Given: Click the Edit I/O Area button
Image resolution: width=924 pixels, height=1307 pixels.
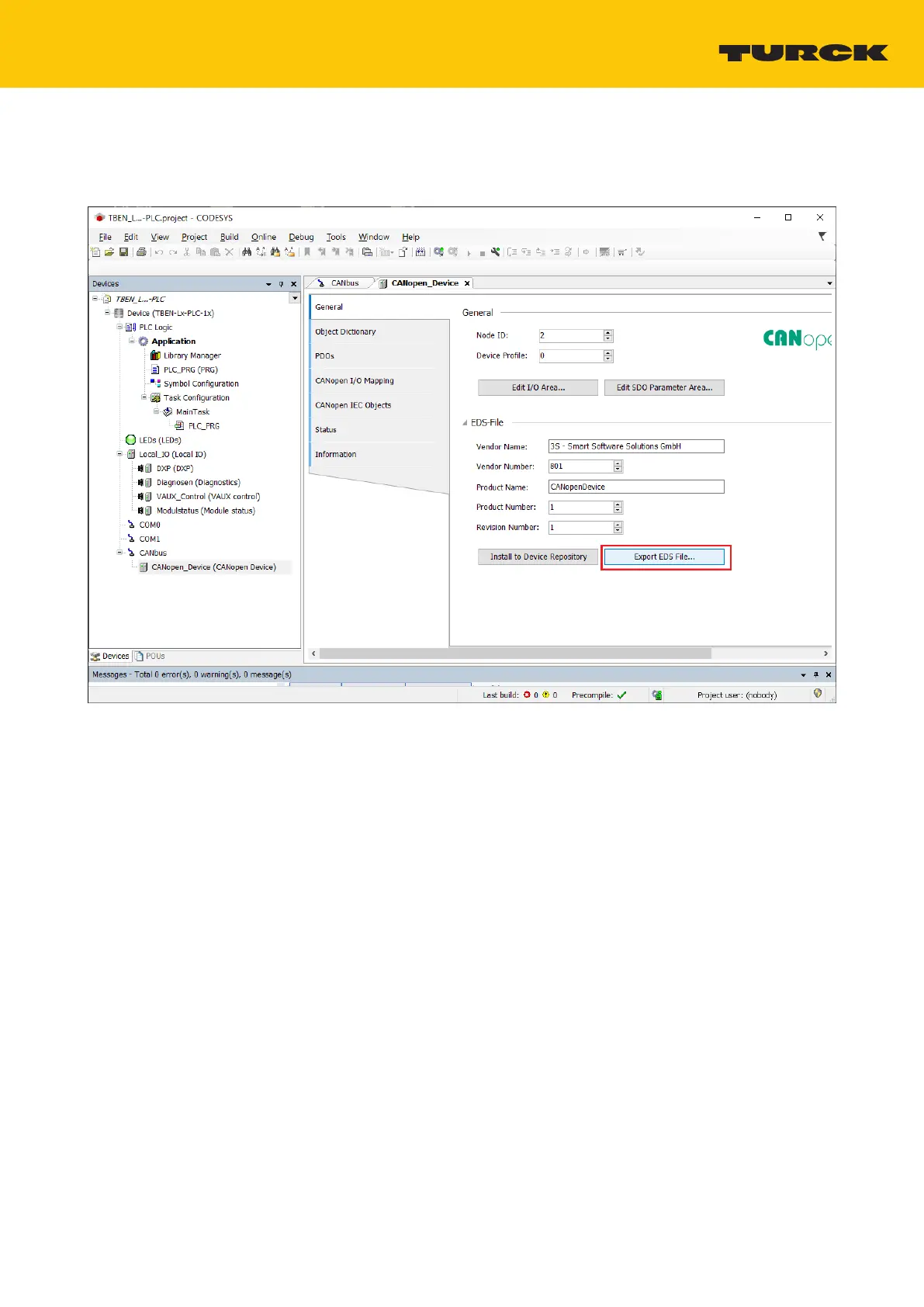Looking at the screenshot, I should (x=538, y=387).
